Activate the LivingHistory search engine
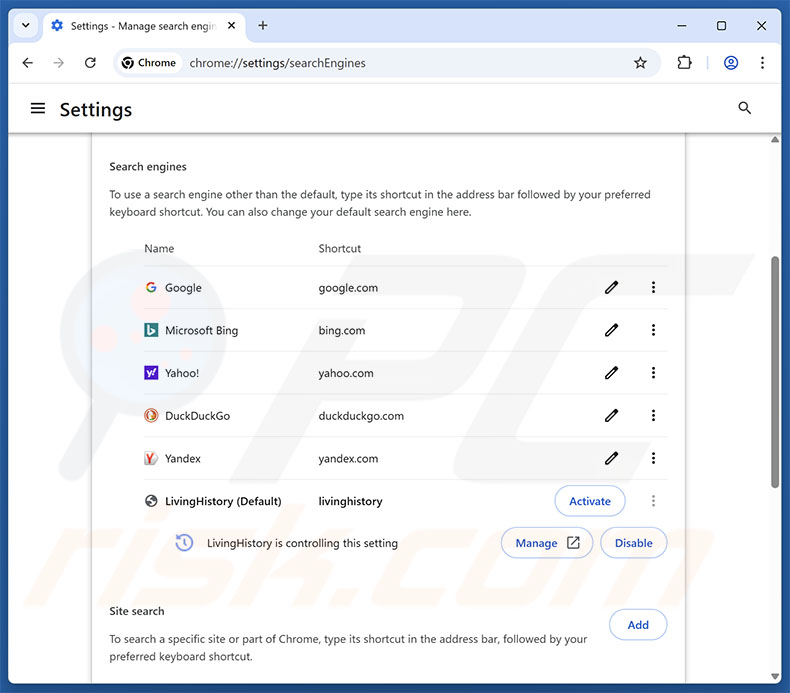This screenshot has height=693, width=790. [589, 501]
